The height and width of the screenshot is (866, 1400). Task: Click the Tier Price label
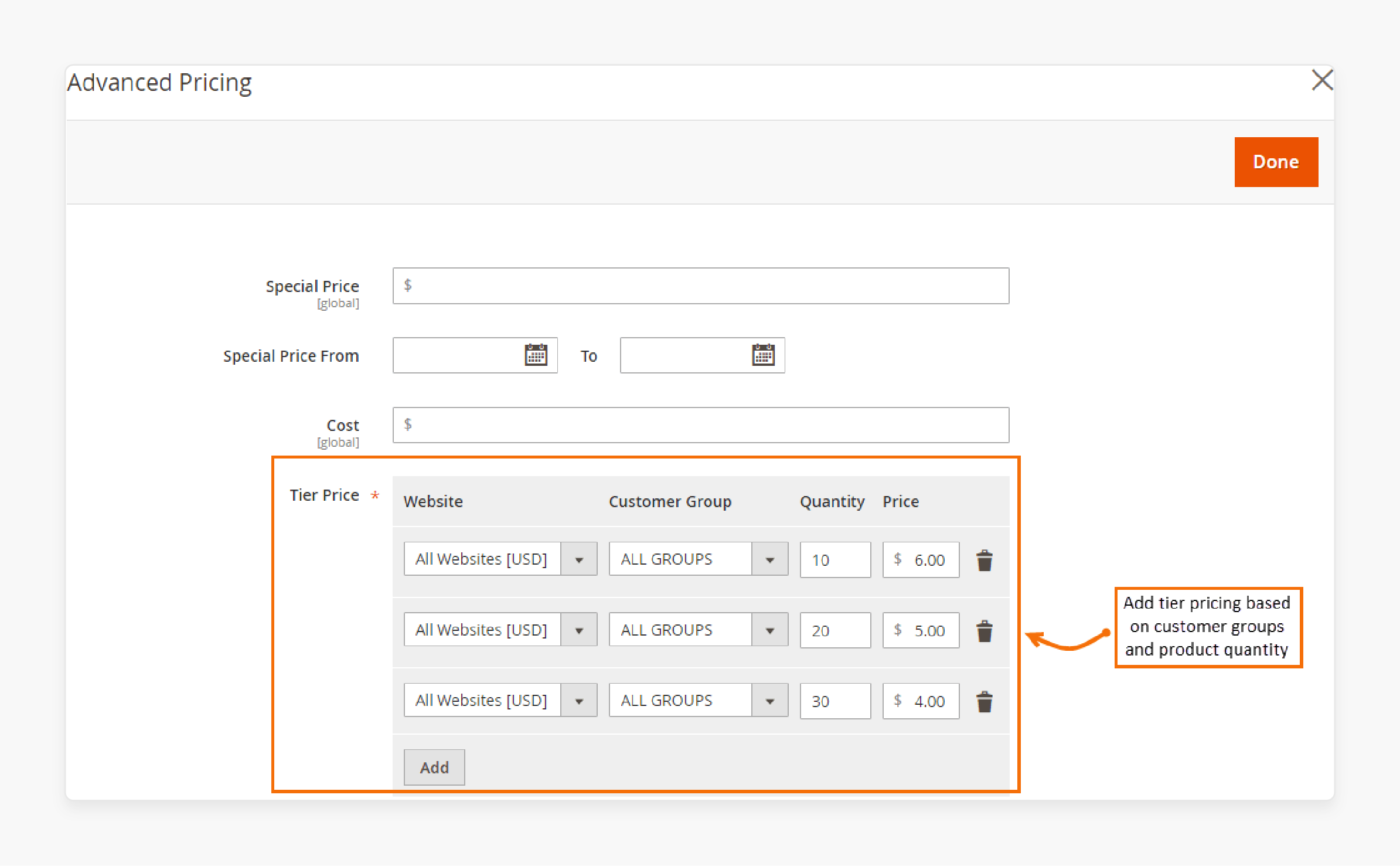coord(324,495)
